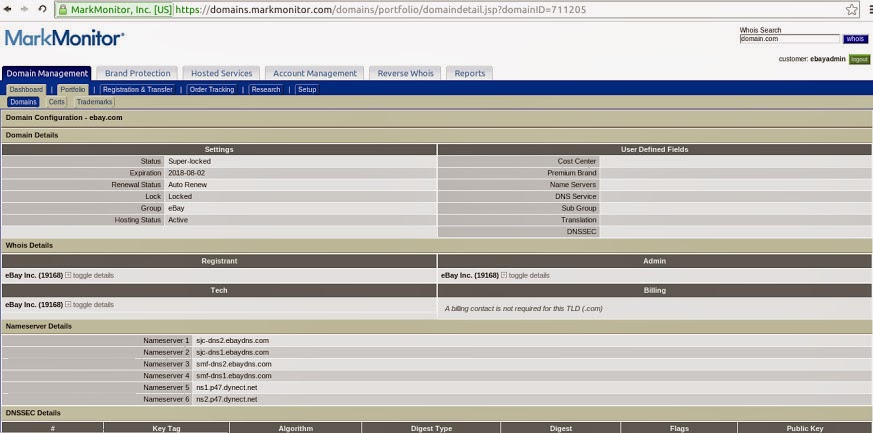Click the whois search button
The width and height of the screenshot is (873, 433).
pyautogui.click(x=855, y=39)
